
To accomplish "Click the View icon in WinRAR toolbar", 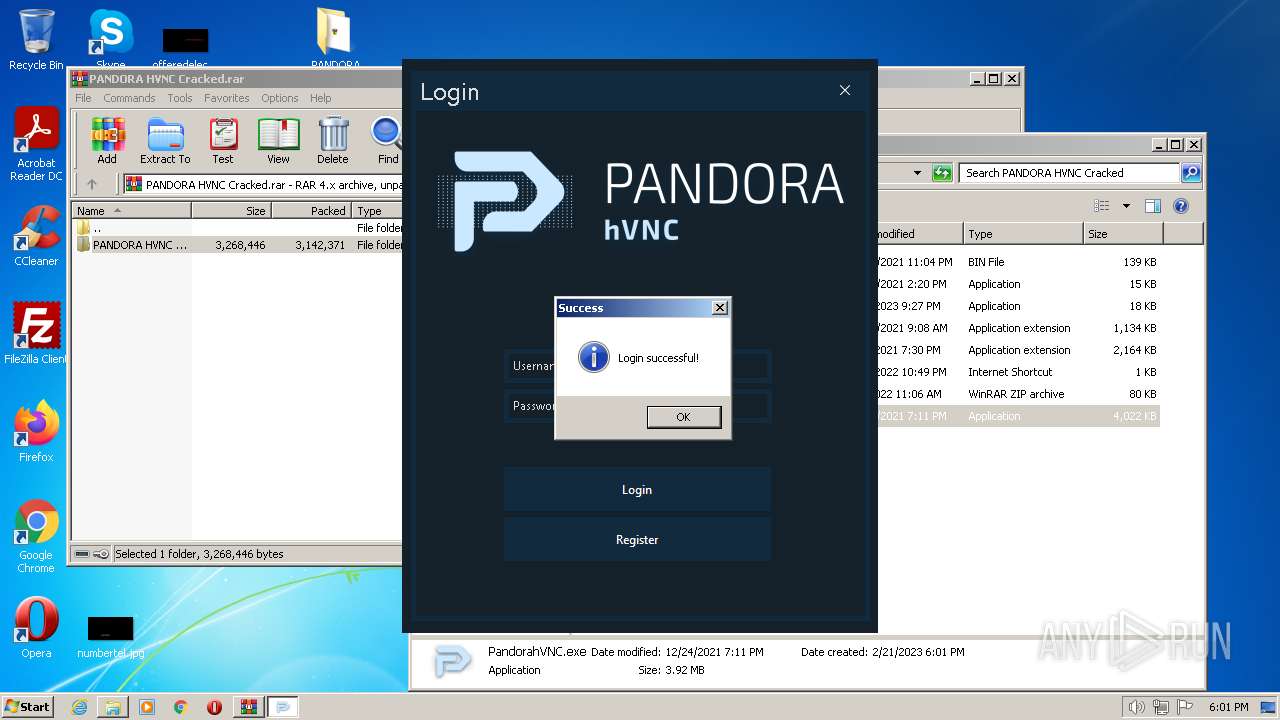I will 278,141.
